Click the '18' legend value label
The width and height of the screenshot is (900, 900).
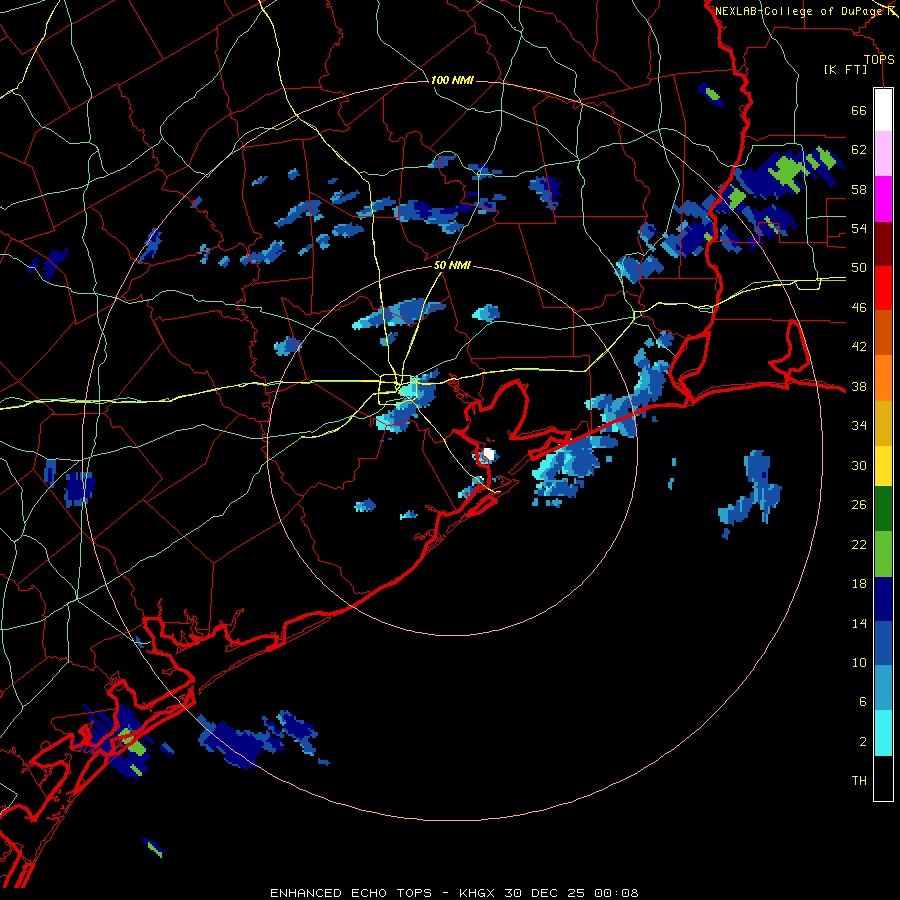(x=859, y=584)
